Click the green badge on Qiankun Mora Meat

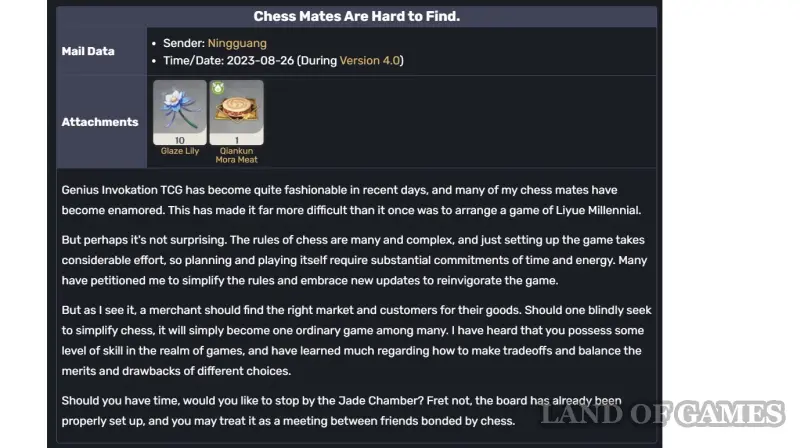pyautogui.click(x=217, y=88)
